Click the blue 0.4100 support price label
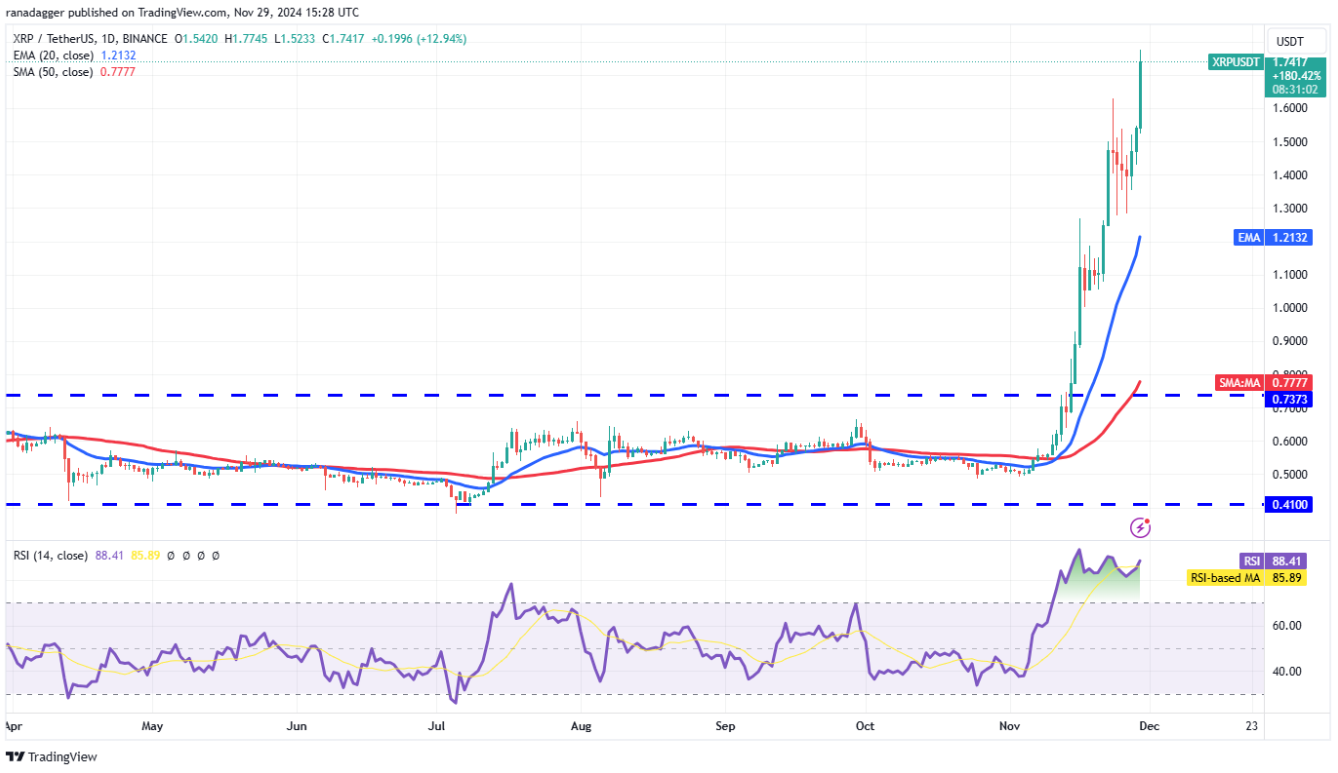 1290,505
